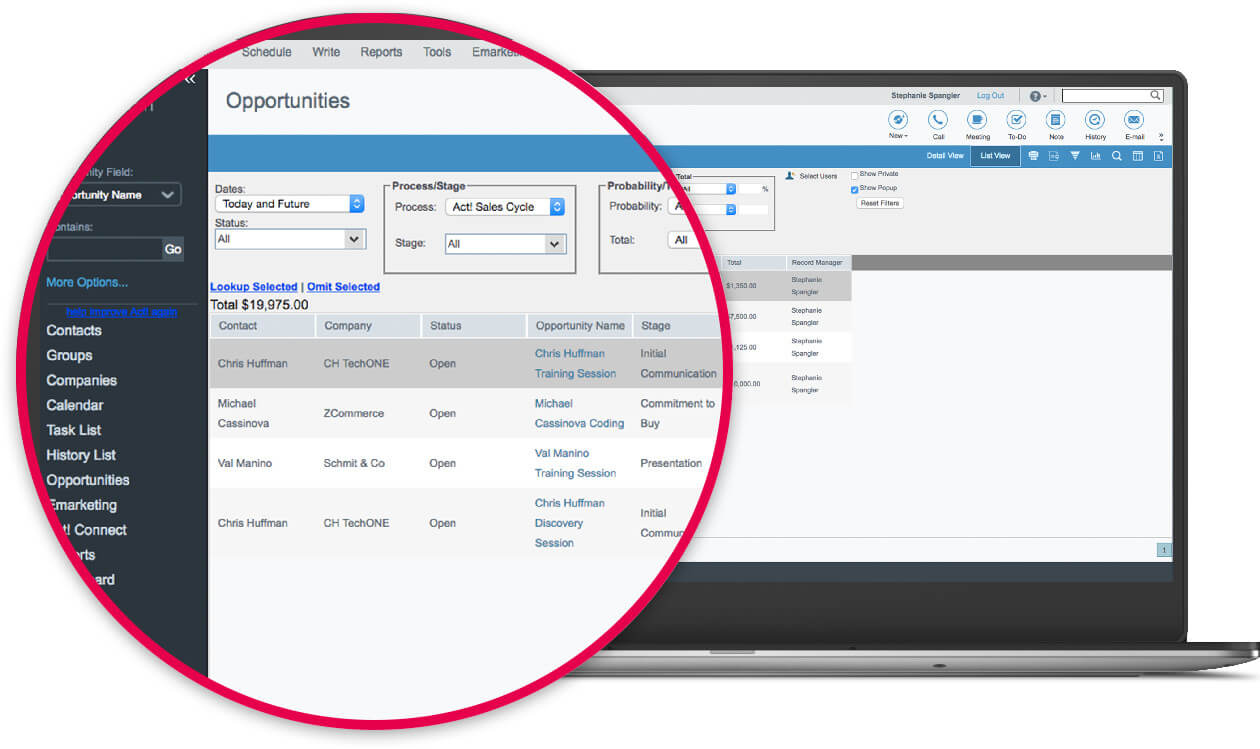This screenshot has height=749, width=1260.
Task: Open the Process dropdown showing Act! Sales Cycle
Action: click(505, 207)
